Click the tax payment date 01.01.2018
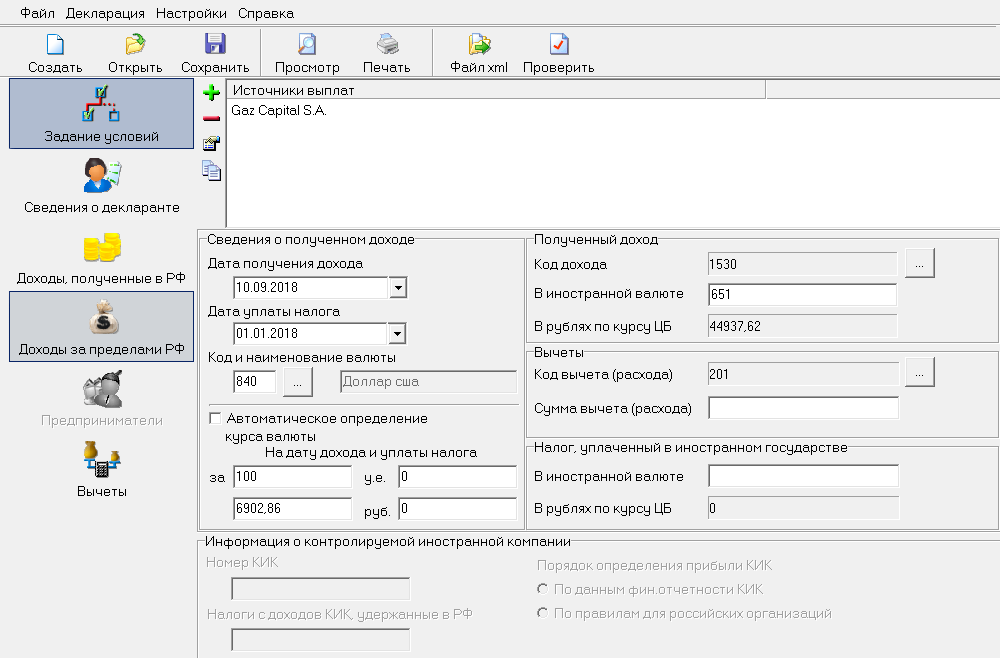 [x=311, y=333]
